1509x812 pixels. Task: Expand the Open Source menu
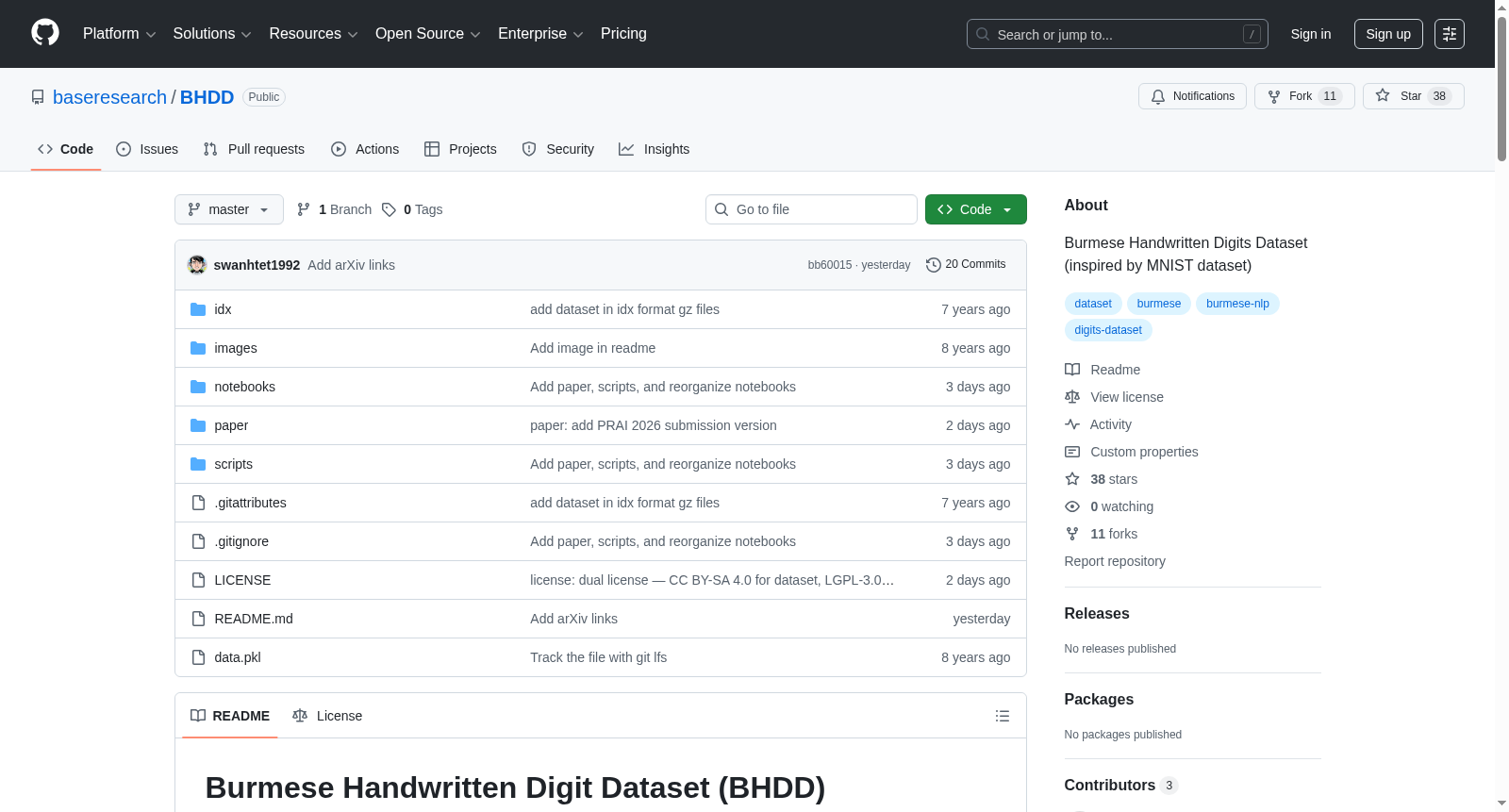point(428,34)
